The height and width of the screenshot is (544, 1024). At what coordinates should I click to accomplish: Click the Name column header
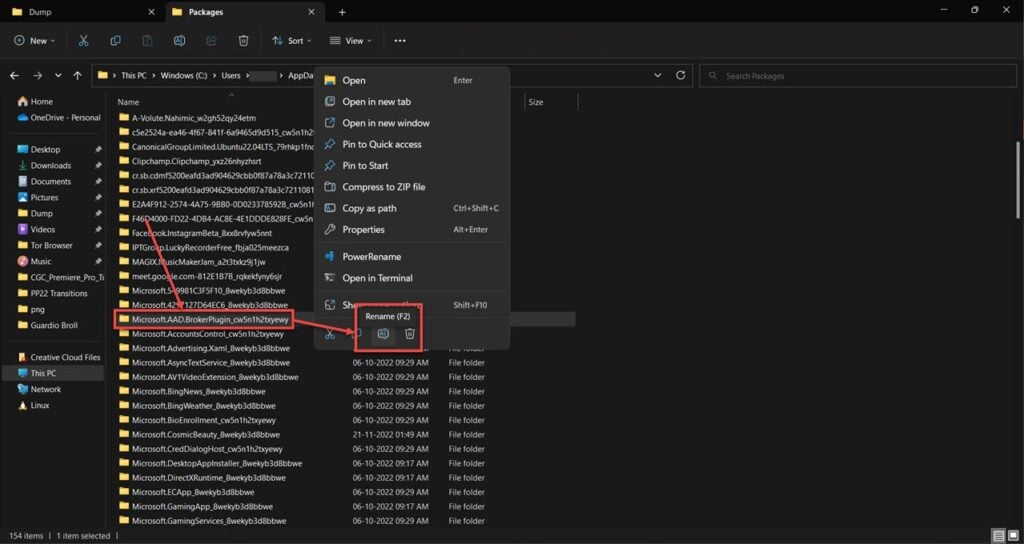[128, 102]
